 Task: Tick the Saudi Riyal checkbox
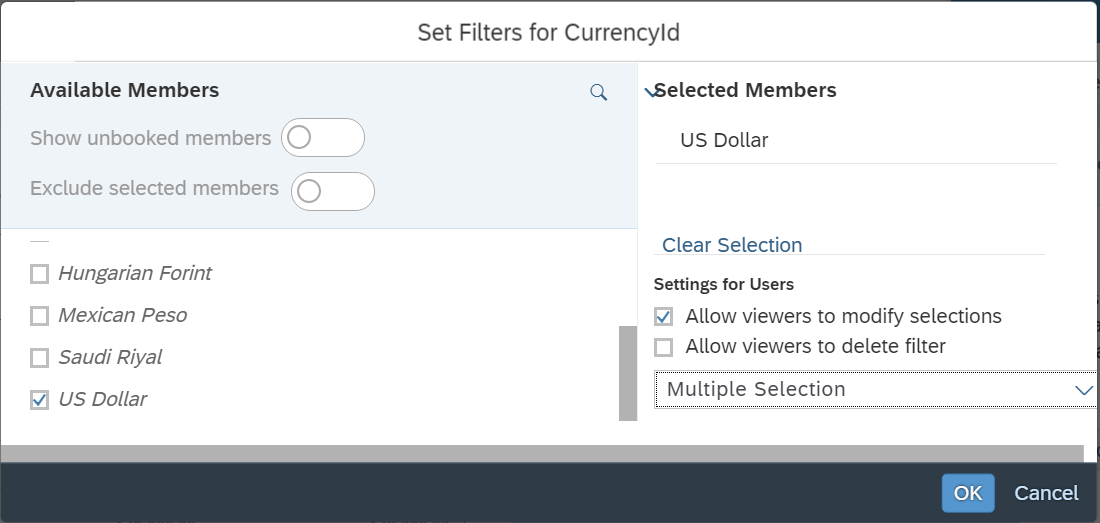pyautogui.click(x=39, y=358)
